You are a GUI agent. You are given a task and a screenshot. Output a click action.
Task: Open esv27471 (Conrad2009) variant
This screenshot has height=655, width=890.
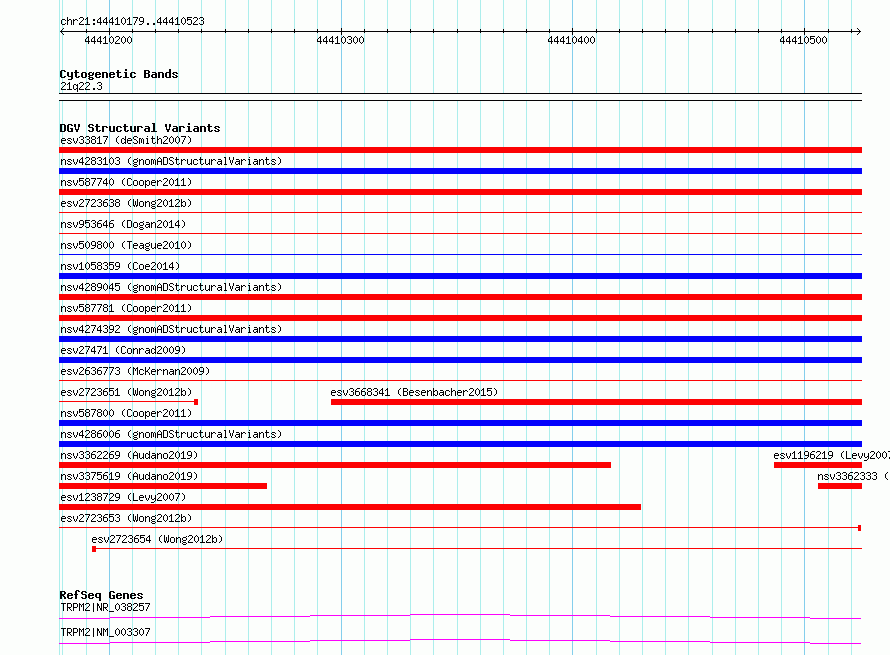123,350
